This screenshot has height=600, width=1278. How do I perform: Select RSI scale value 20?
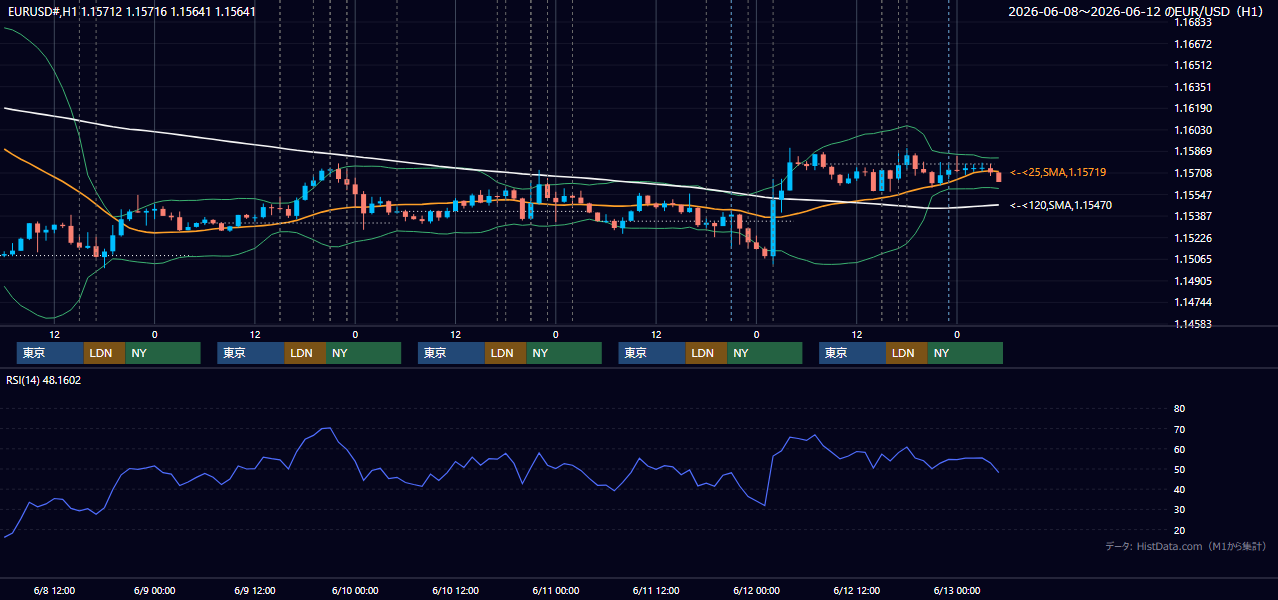[1179, 531]
